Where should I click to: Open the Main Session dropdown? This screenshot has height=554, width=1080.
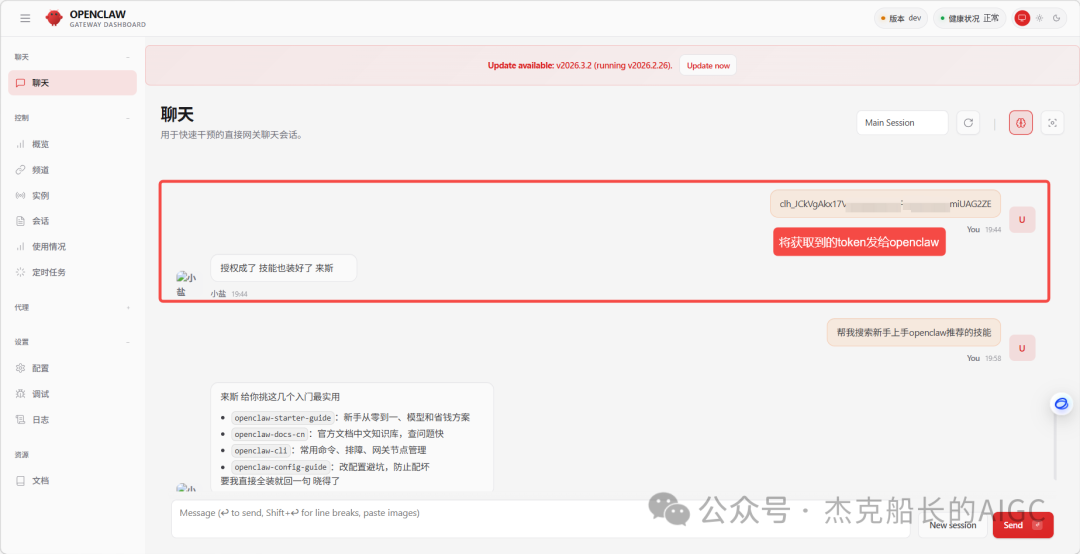[902, 123]
